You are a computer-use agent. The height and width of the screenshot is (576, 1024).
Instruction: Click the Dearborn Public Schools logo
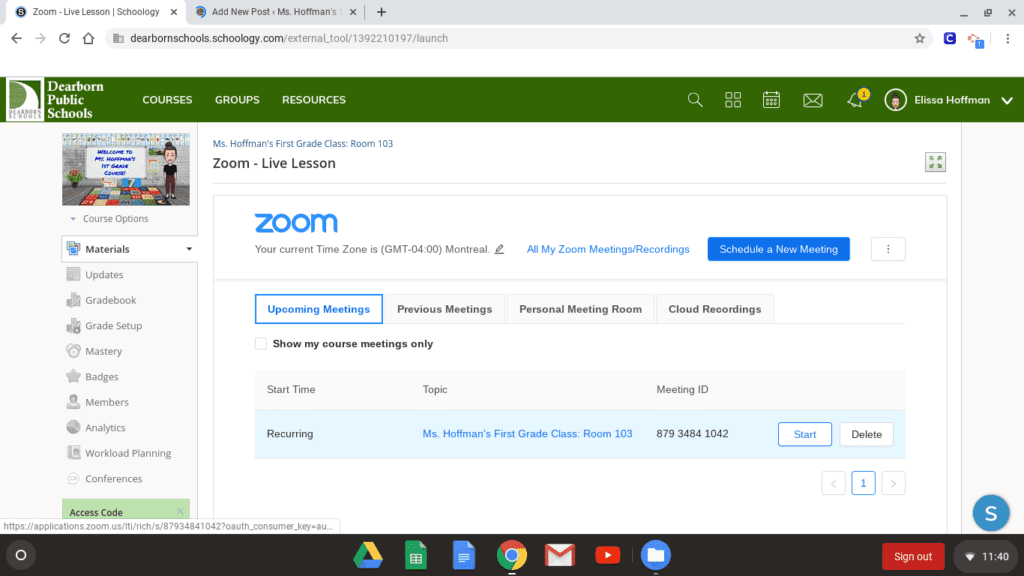click(56, 99)
